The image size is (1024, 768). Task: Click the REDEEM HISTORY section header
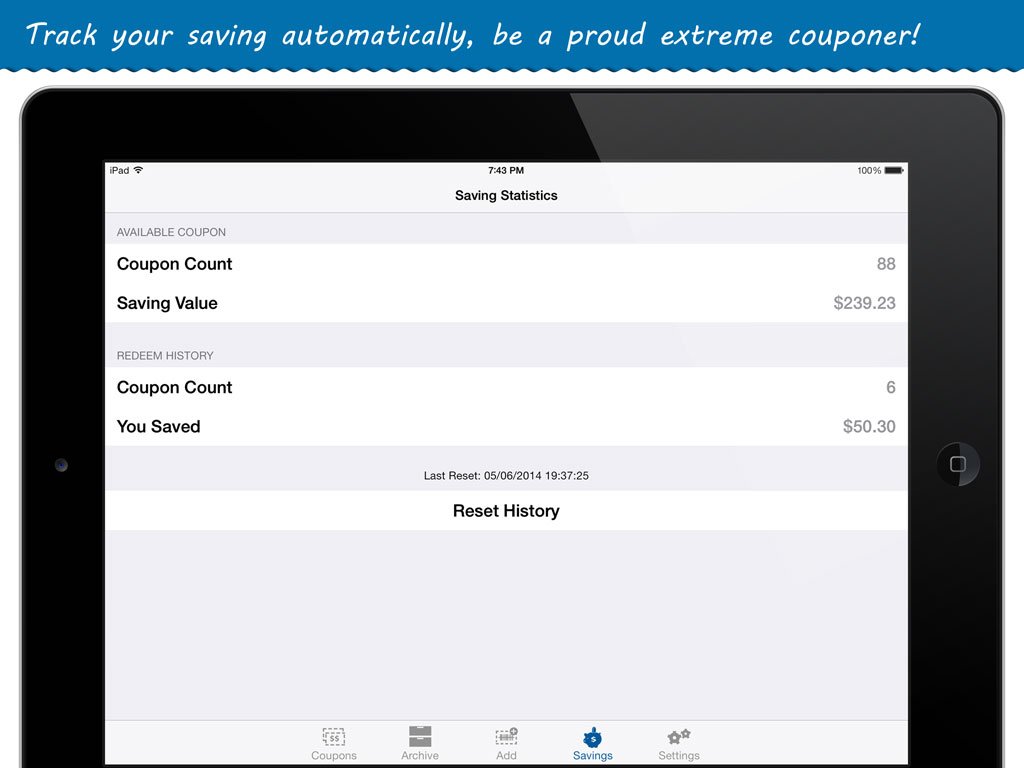point(165,355)
